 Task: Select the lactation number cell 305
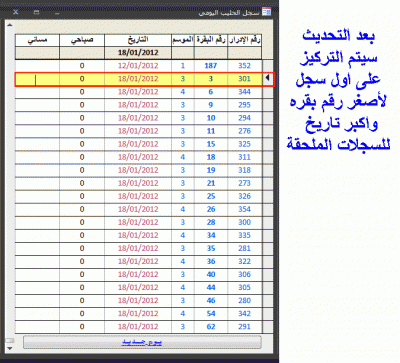tap(244, 287)
